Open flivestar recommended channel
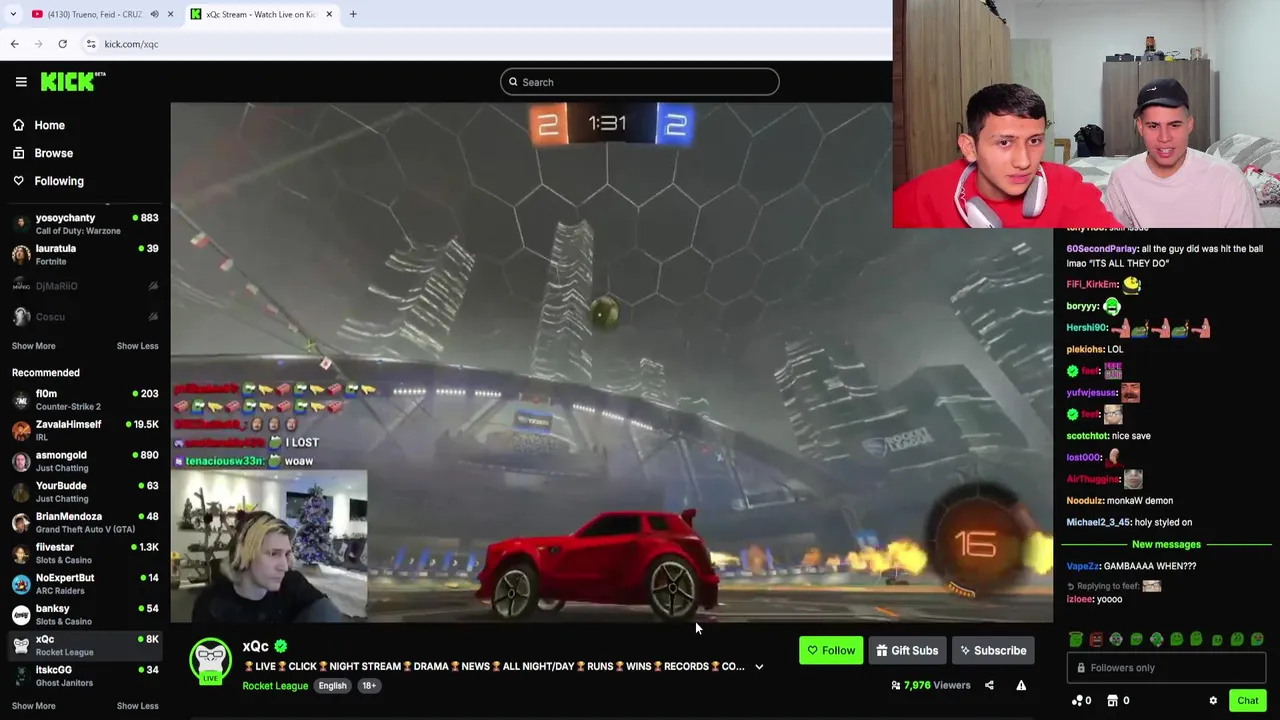Image resolution: width=1280 pixels, height=720 pixels. point(85,553)
